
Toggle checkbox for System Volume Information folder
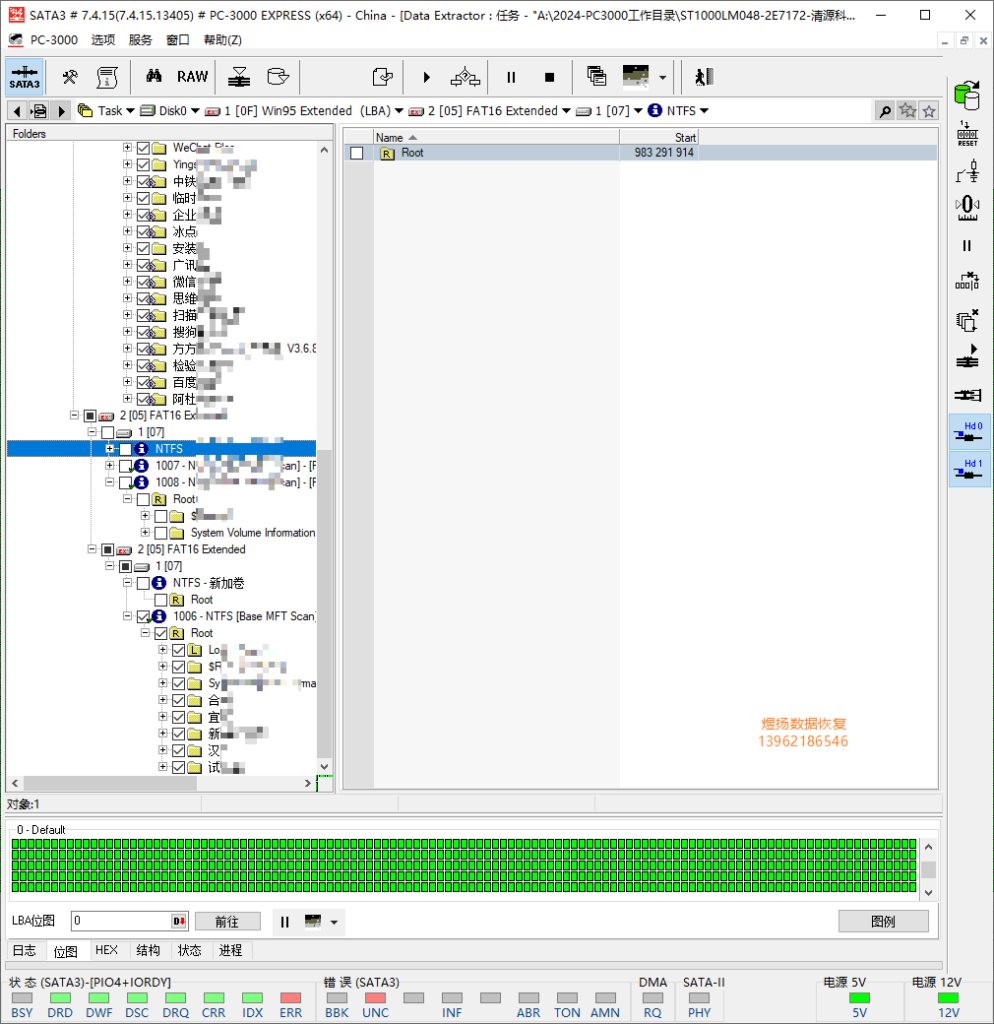(161, 533)
